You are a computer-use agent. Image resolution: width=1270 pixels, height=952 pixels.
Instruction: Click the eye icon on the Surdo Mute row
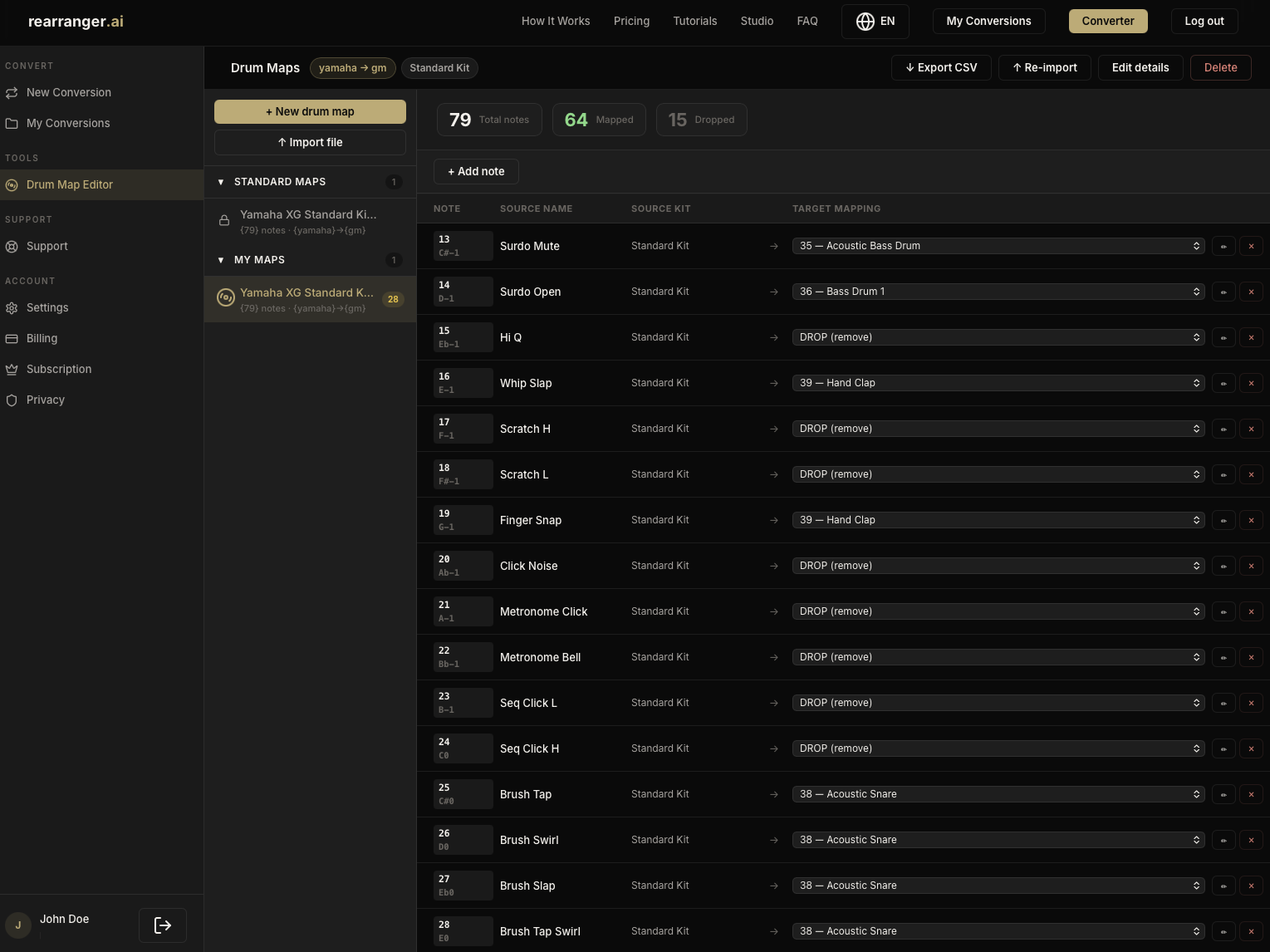coord(1223,246)
